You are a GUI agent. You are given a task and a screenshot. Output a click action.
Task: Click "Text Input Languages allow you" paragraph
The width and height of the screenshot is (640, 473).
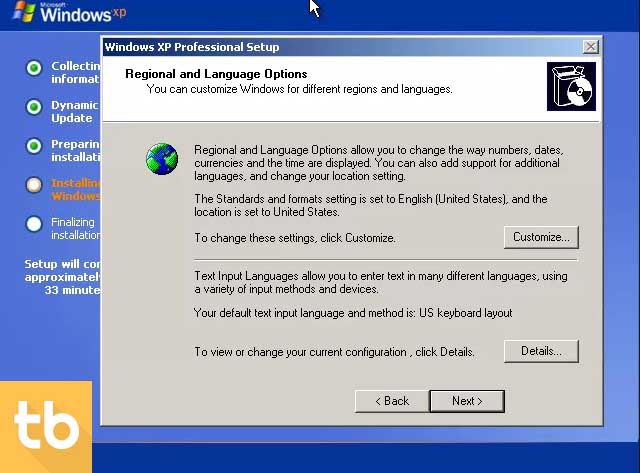coord(380,282)
